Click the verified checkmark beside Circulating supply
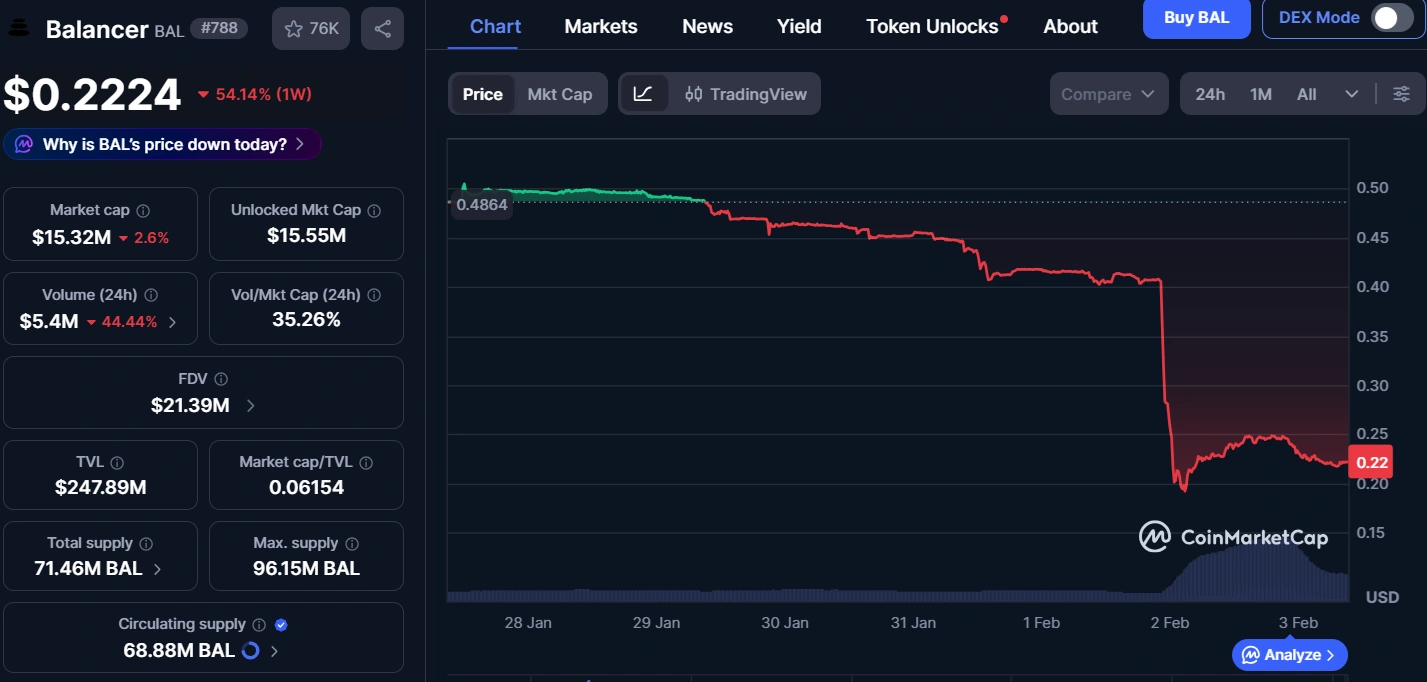This screenshot has width=1427, height=682. point(280,624)
